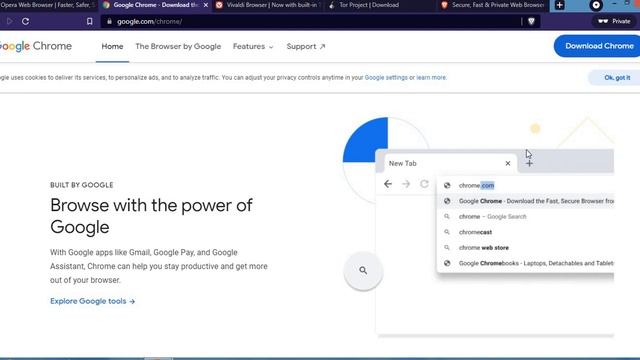Select the Google Chromebooks suggestion
This screenshot has height=360, width=640.
(526, 263)
